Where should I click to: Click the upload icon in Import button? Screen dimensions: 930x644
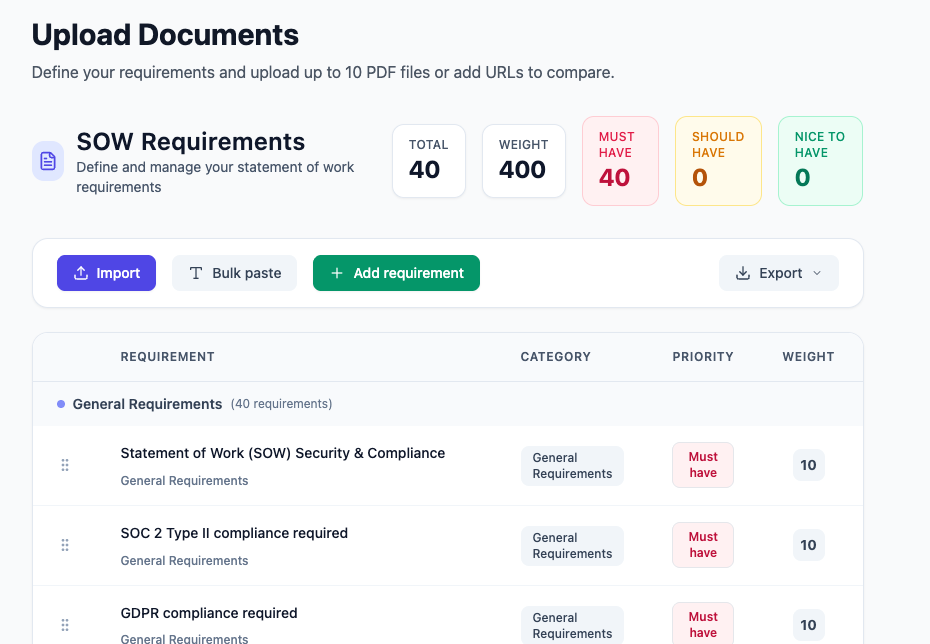(x=81, y=273)
